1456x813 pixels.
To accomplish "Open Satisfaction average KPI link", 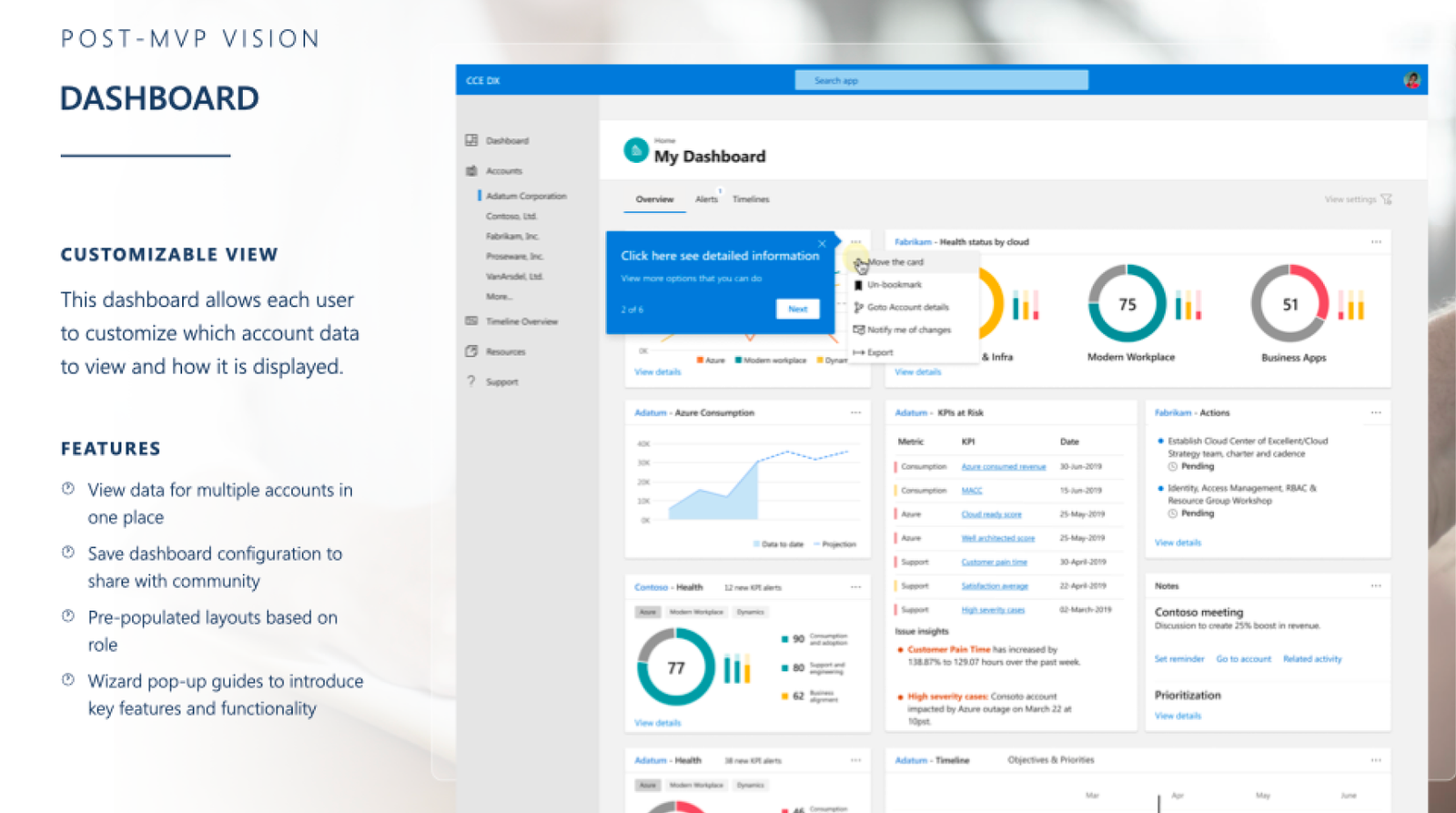I will [995, 585].
